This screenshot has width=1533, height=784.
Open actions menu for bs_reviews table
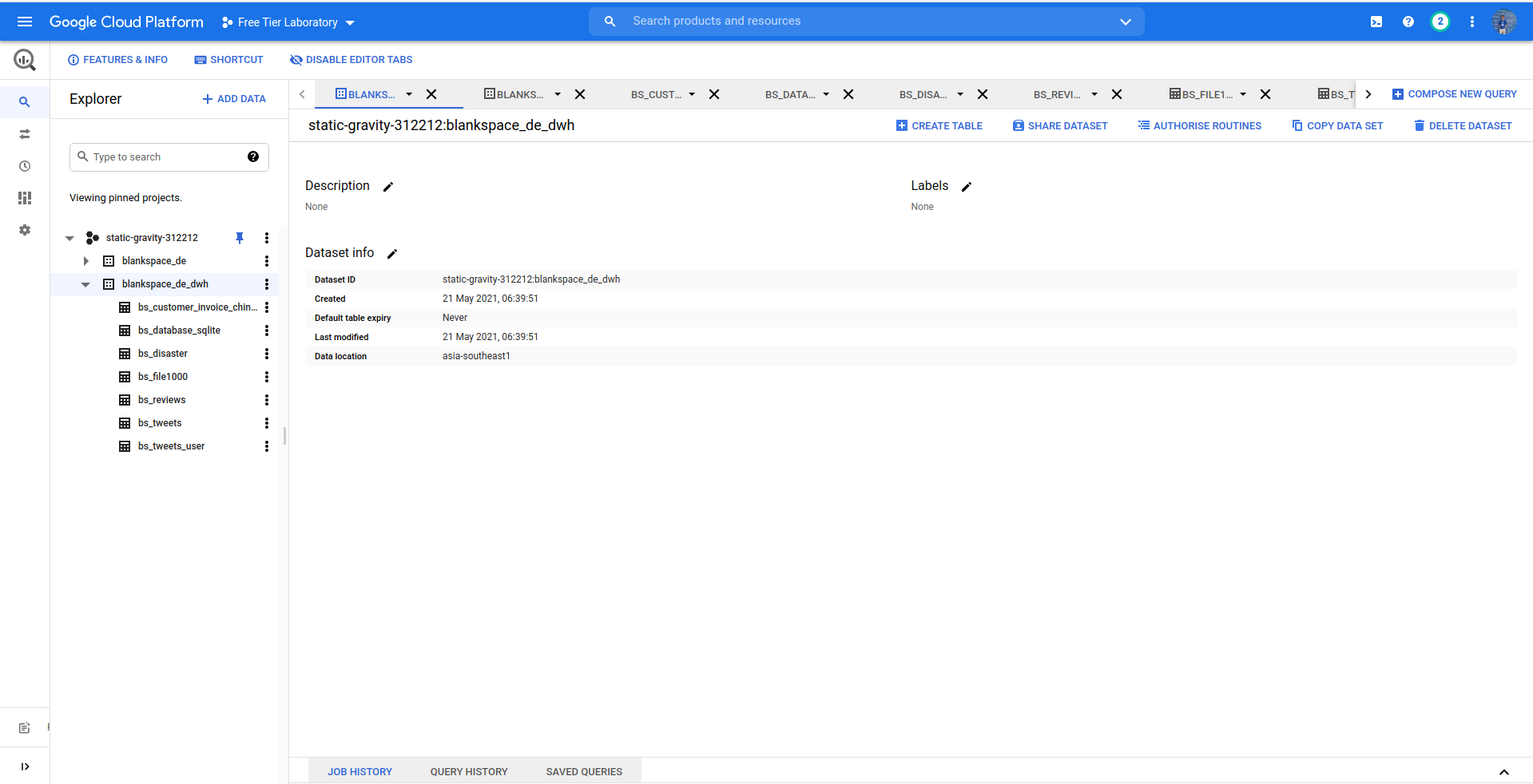coord(267,400)
